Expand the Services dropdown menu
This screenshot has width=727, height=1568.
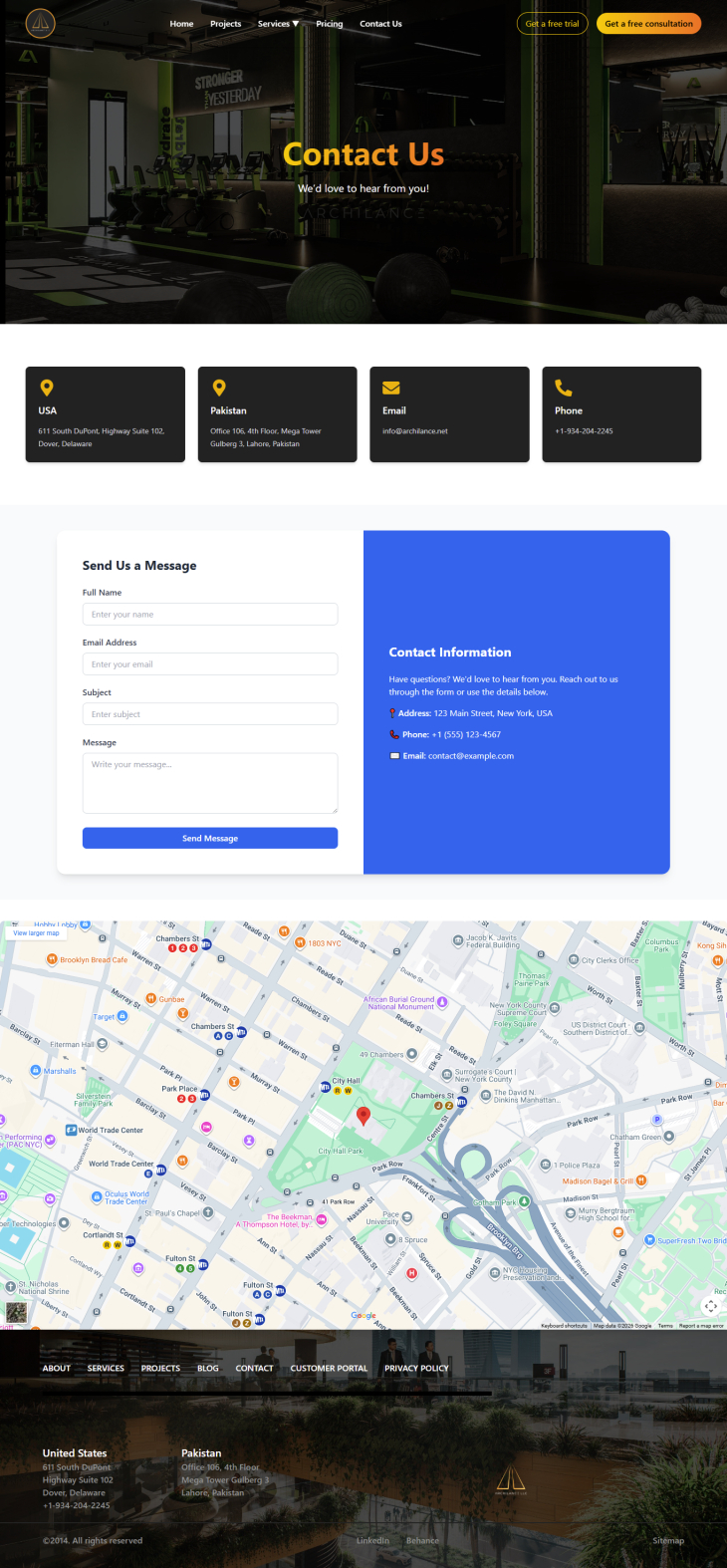pyautogui.click(x=278, y=24)
